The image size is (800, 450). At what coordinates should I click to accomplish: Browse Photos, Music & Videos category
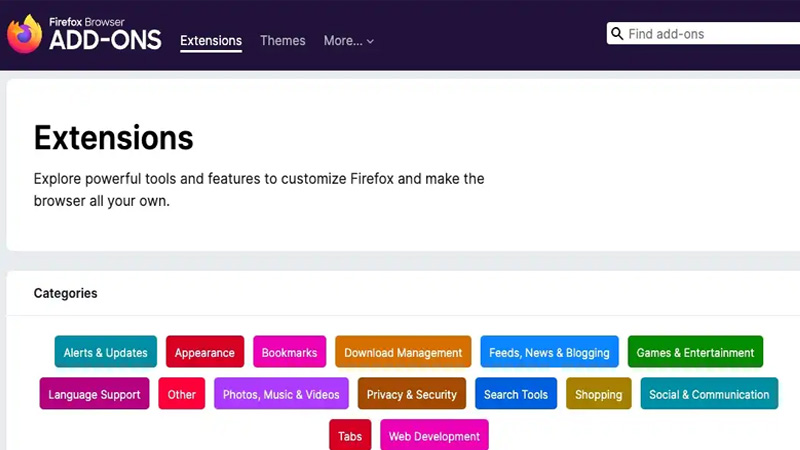click(281, 394)
